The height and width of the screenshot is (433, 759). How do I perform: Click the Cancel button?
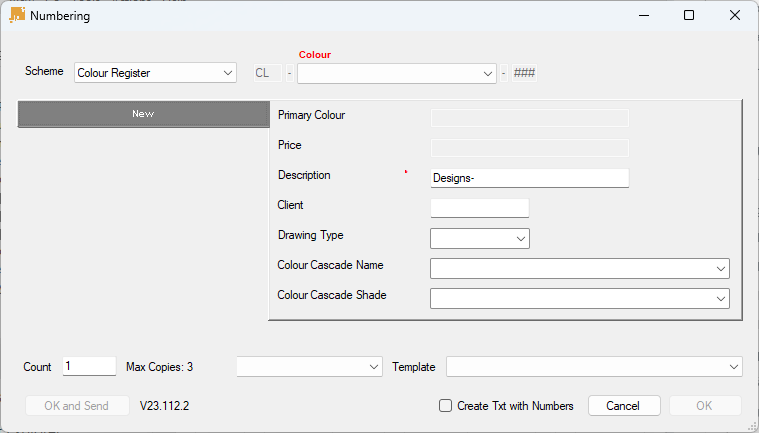(624, 405)
